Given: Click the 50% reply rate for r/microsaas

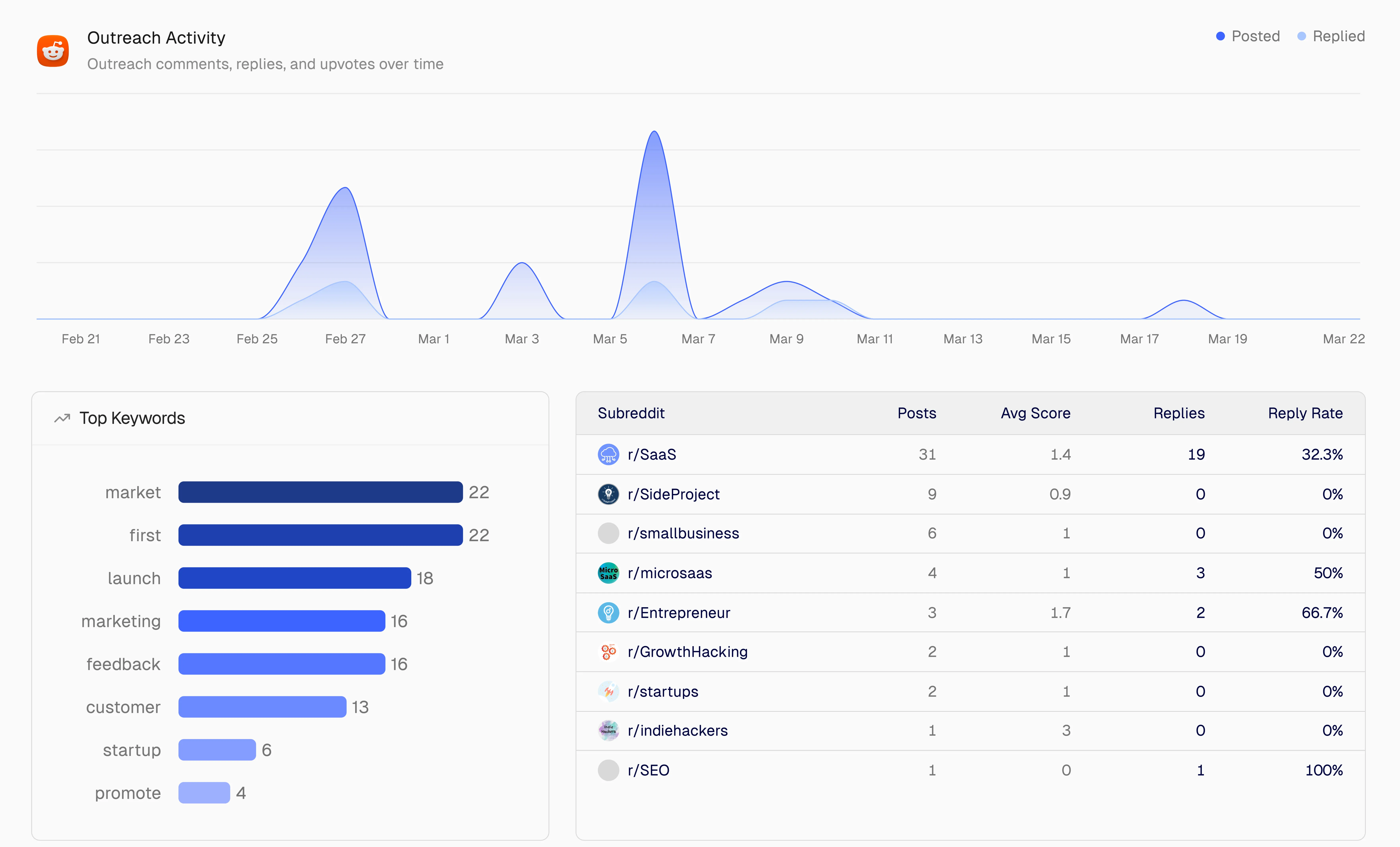Looking at the screenshot, I should coord(1328,573).
